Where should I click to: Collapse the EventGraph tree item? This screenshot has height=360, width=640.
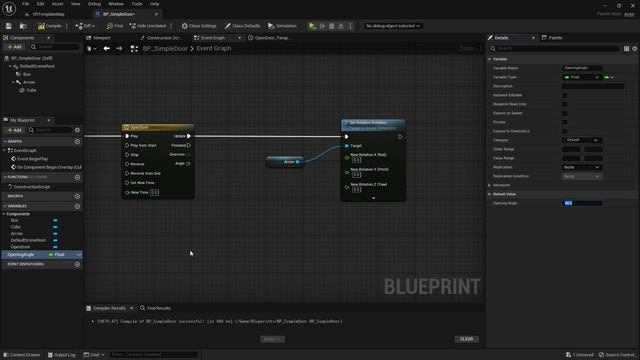4,150
